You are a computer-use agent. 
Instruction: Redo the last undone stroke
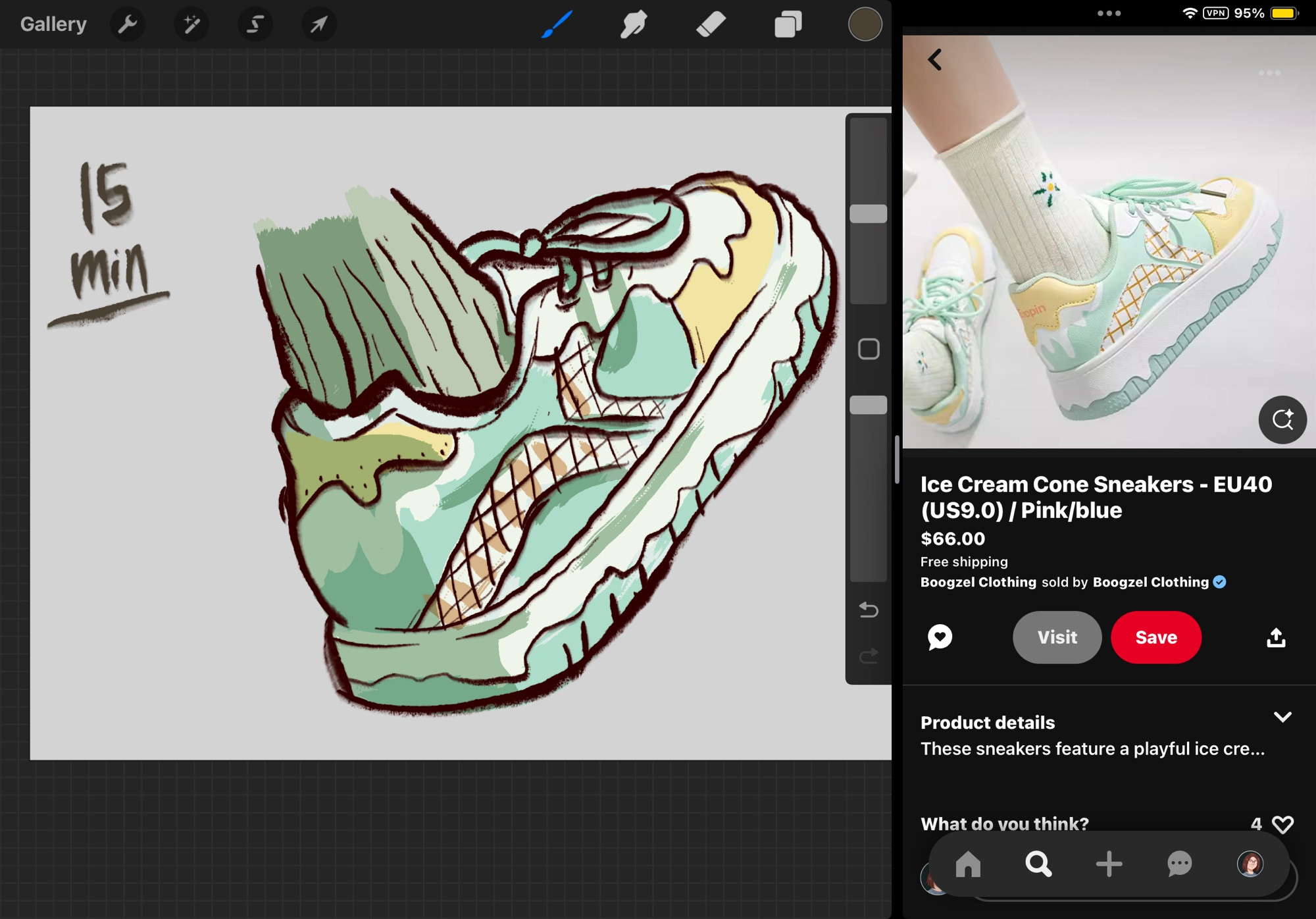pyautogui.click(x=869, y=656)
